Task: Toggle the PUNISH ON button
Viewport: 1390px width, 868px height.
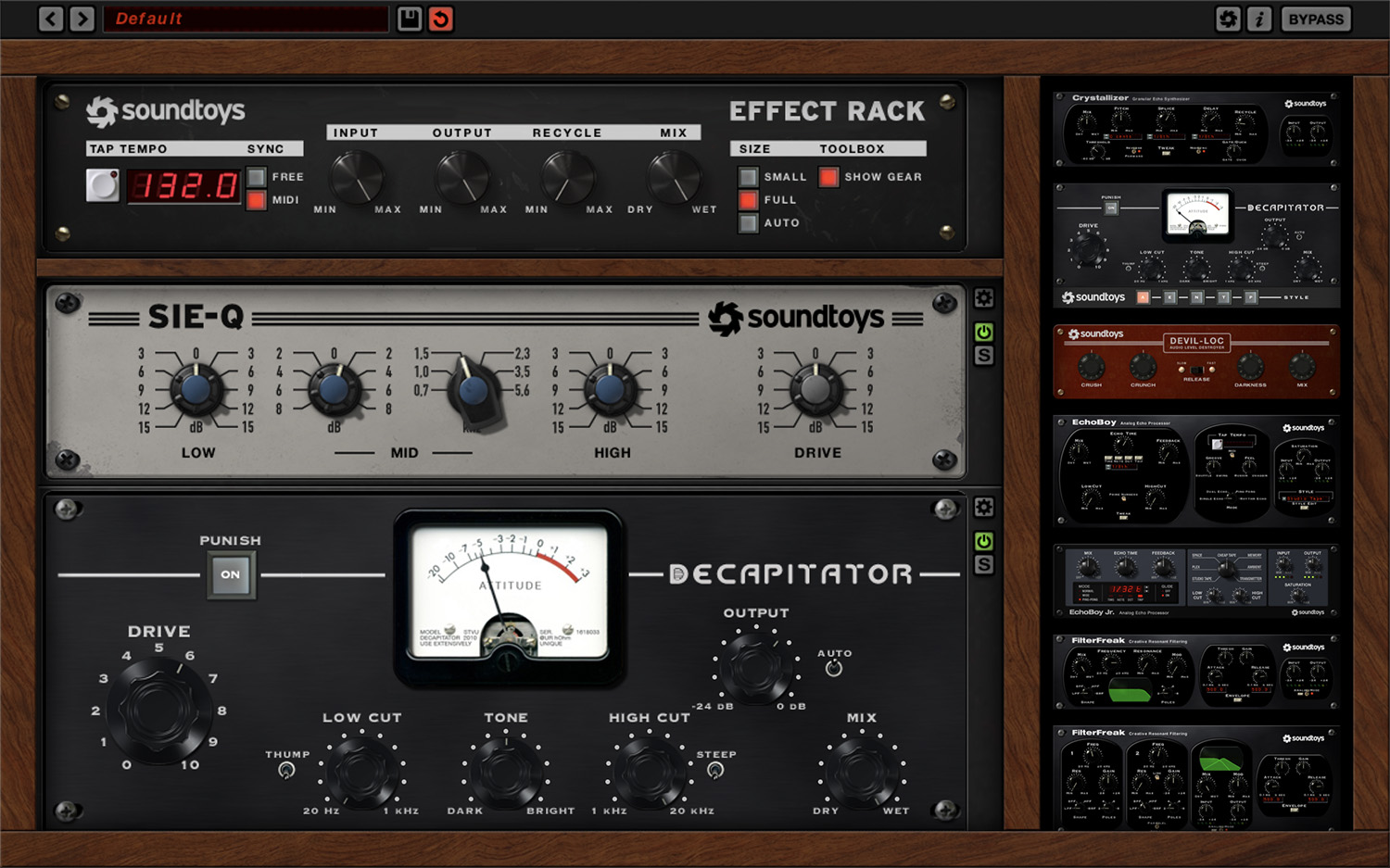Action: pyautogui.click(x=231, y=574)
